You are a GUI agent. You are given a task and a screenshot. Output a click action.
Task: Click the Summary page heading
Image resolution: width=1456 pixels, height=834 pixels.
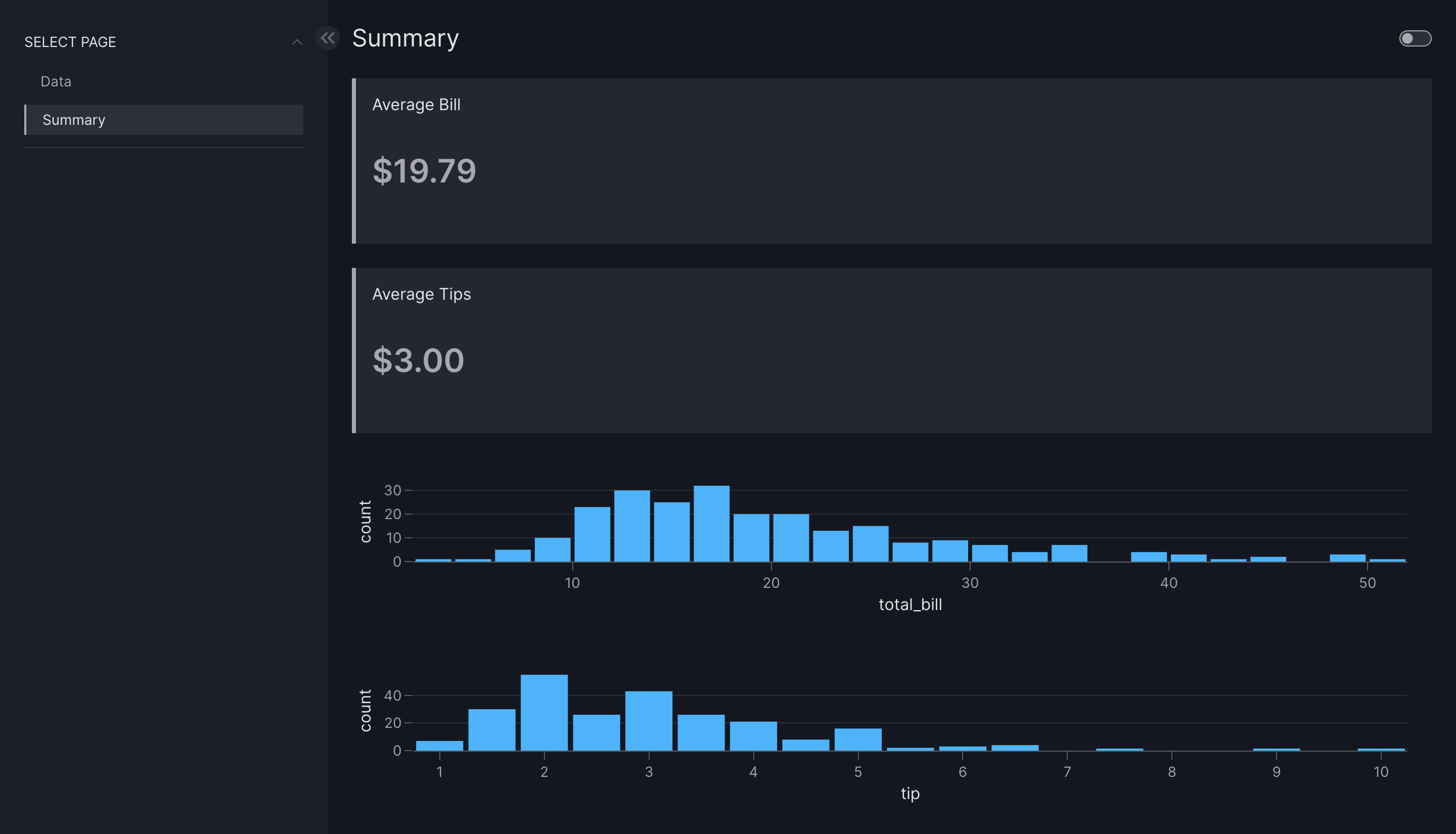tap(405, 38)
